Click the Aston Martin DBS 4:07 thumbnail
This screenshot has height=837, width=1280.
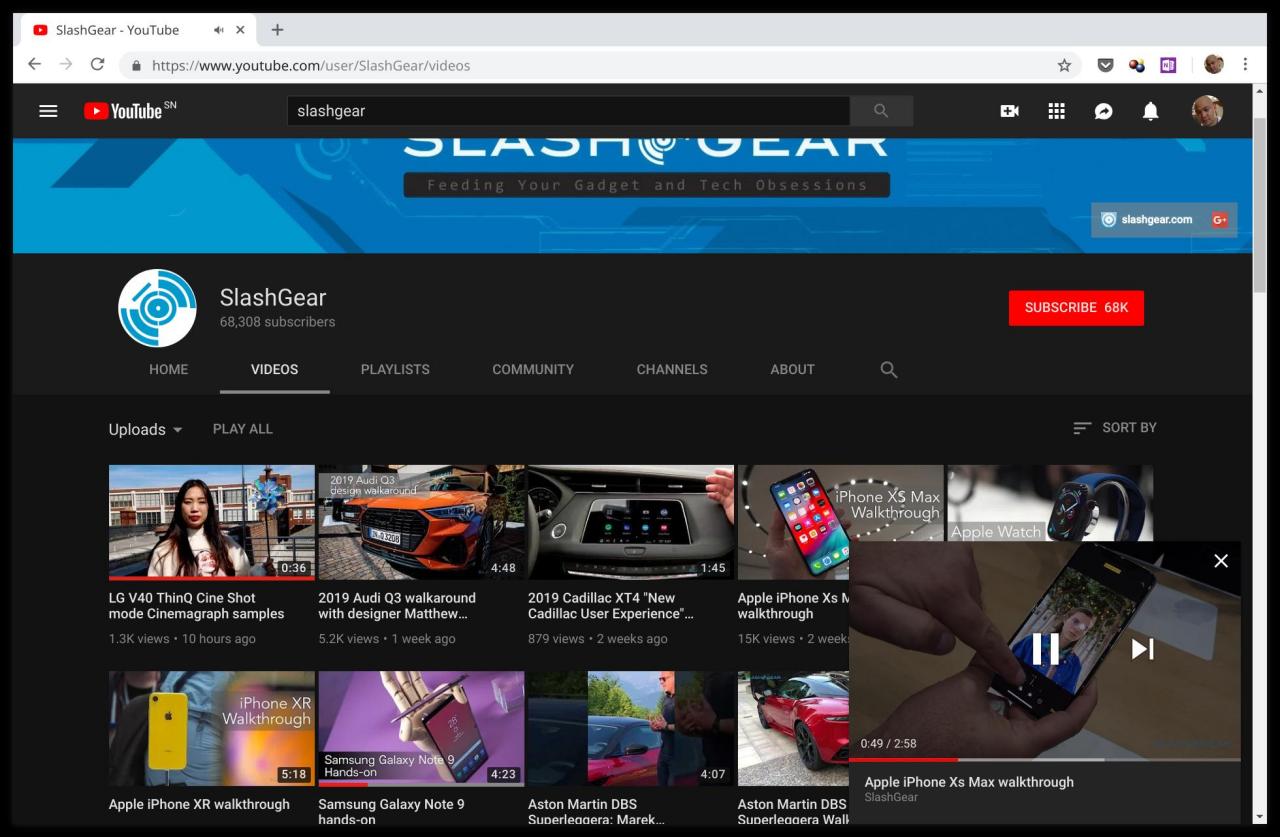pyautogui.click(x=630, y=728)
